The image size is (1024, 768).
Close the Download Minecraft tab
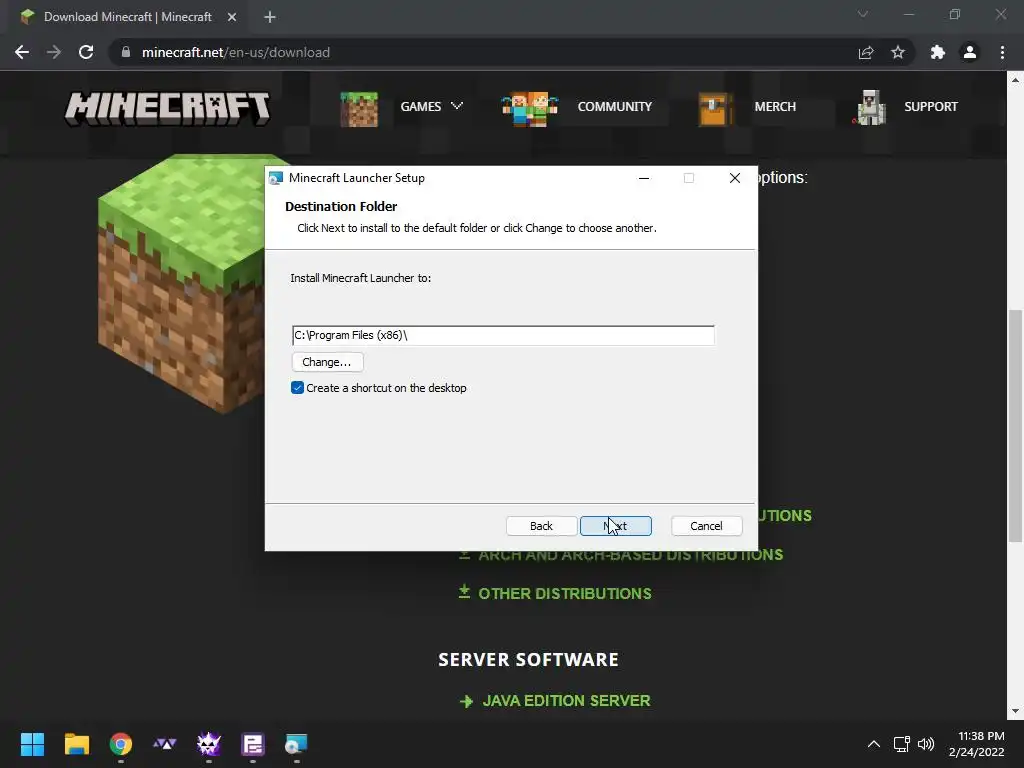click(232, 17)
